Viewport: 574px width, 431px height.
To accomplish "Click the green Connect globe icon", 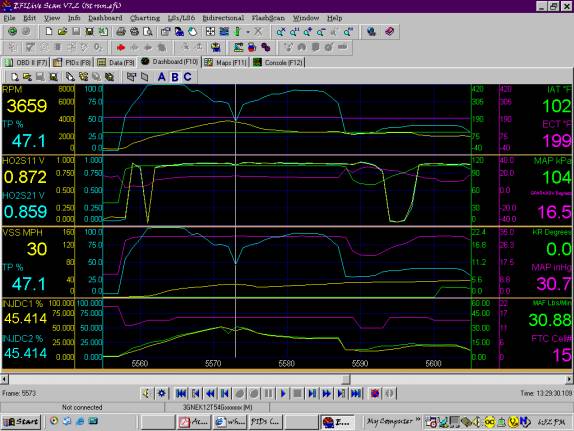I will click(x=12, y=32).
